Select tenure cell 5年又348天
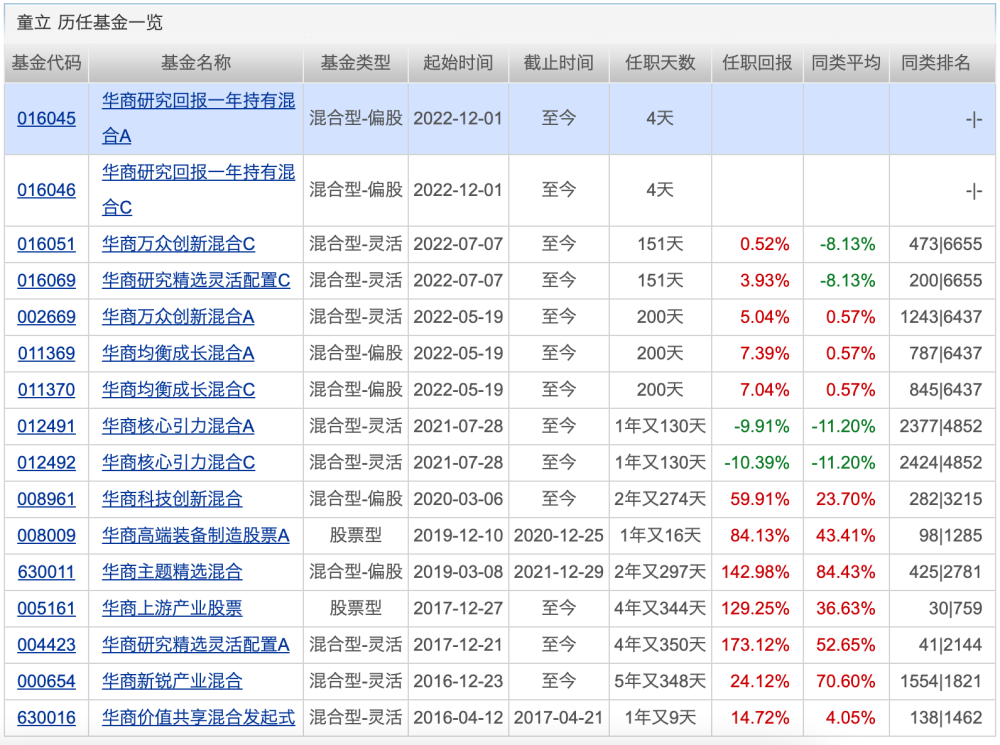 click(660, 681)
